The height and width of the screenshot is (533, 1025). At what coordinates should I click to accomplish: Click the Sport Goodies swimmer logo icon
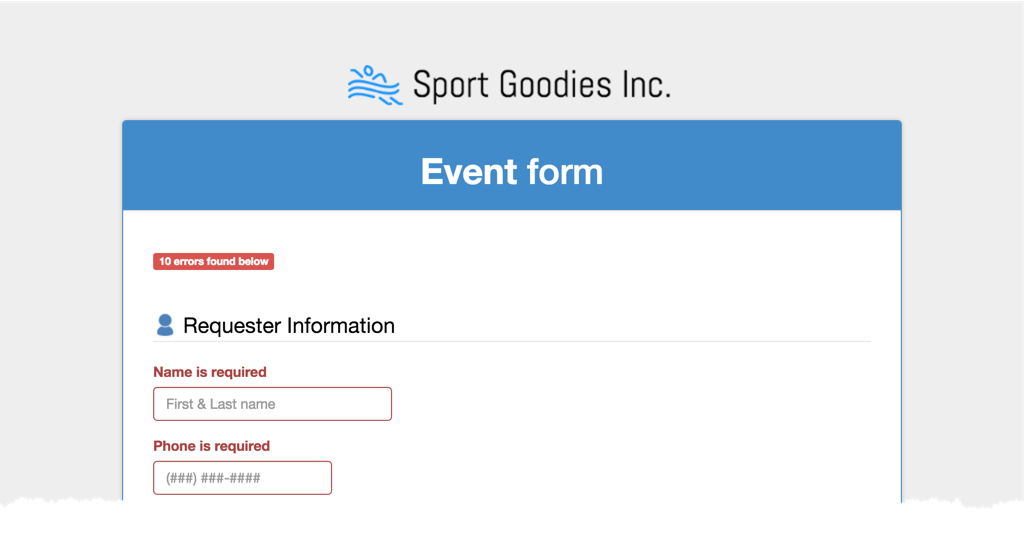click(374, 85)
